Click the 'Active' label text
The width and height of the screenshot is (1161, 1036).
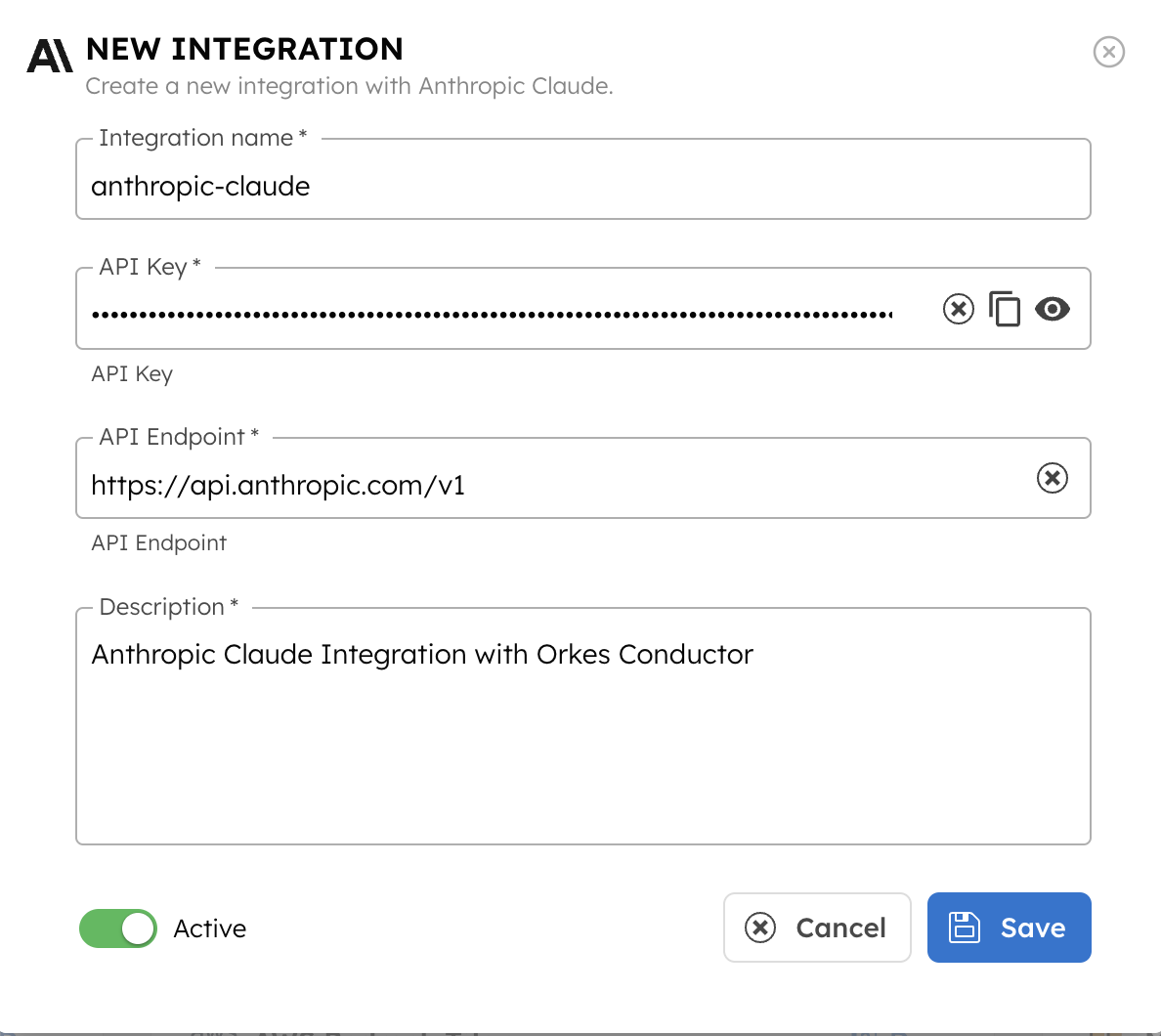click(209, 928)
